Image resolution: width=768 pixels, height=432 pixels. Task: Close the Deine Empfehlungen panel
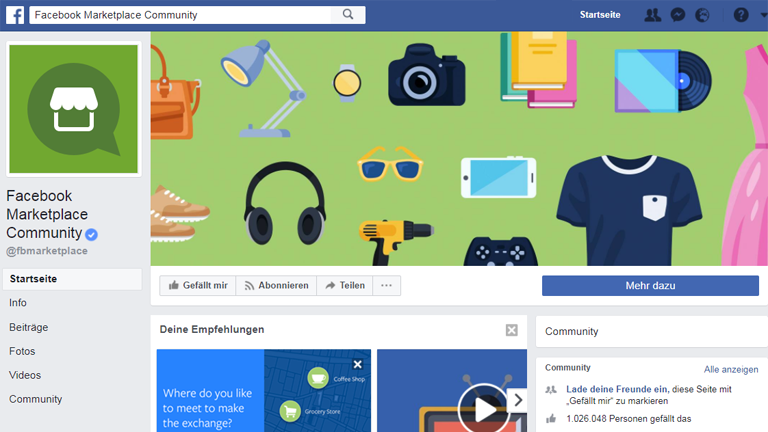coord(511,330)
